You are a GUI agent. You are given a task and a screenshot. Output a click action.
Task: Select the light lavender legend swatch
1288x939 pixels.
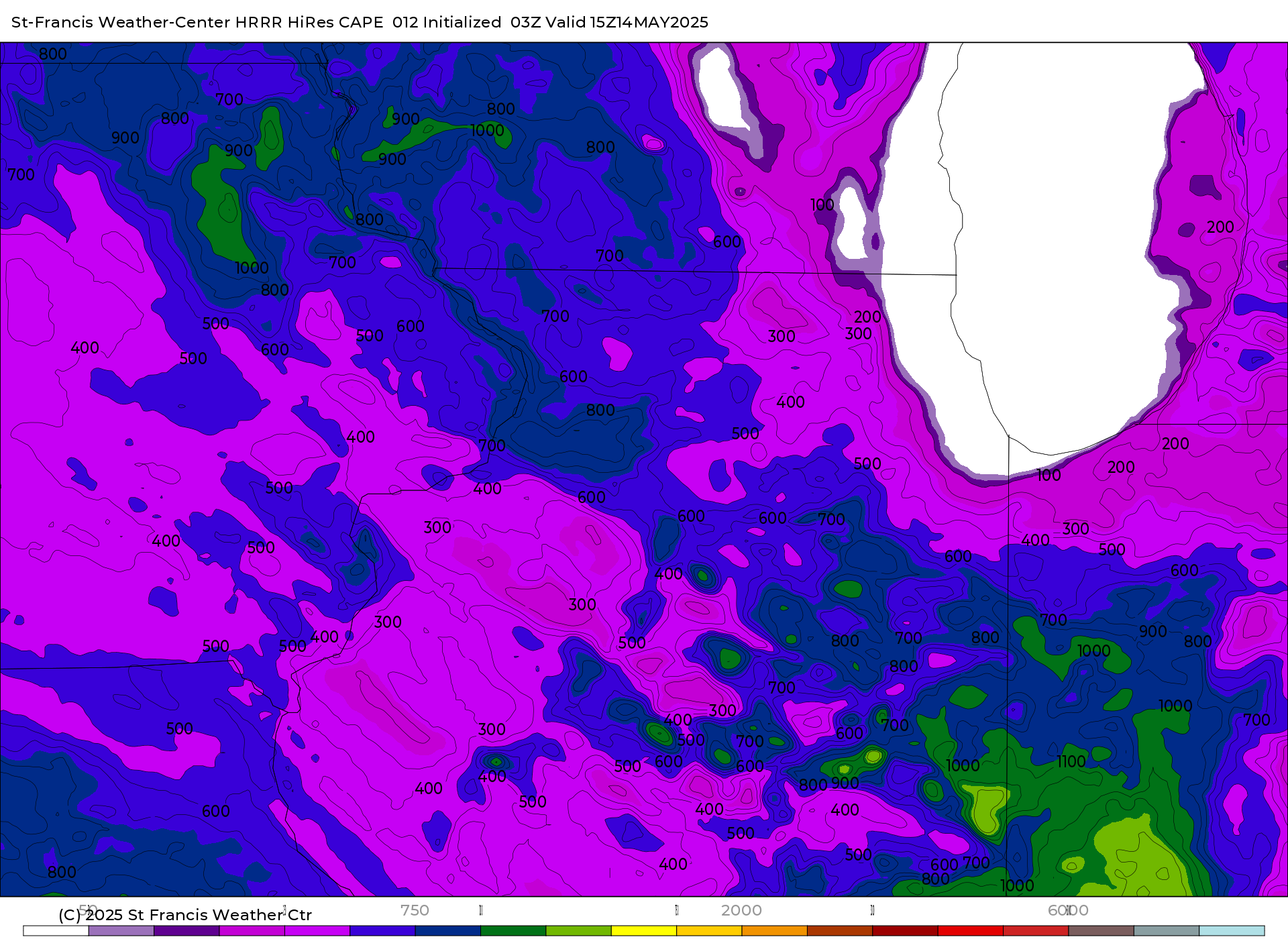121,931
